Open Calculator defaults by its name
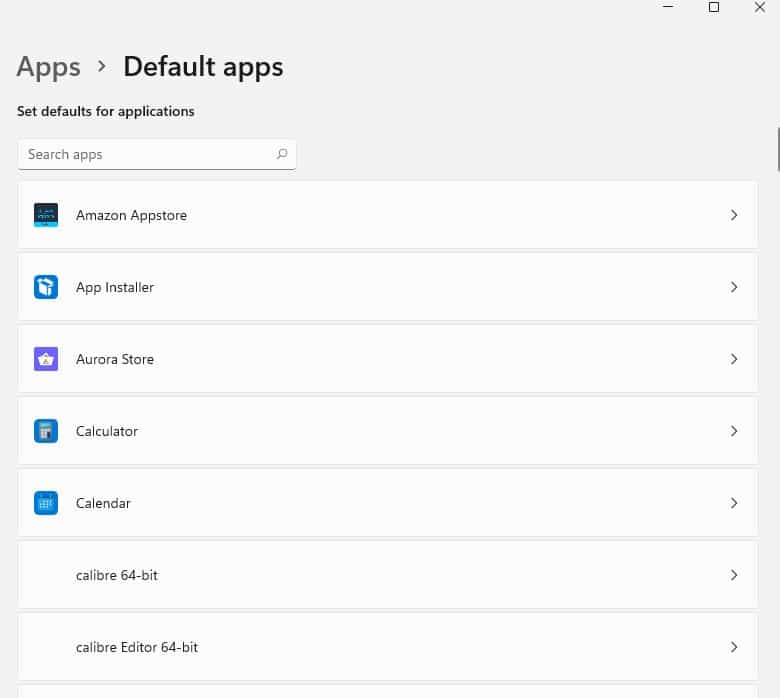 pyautogui.click(x=107, y=431)
